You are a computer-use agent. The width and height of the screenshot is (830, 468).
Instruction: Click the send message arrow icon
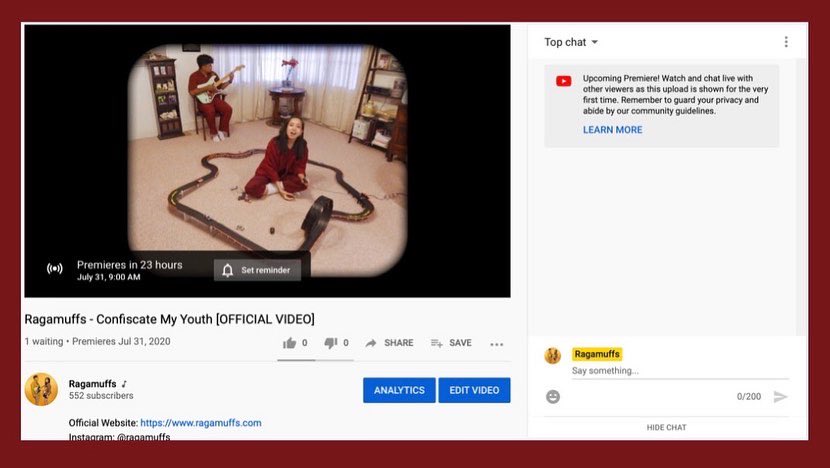[x=781, y=397]
